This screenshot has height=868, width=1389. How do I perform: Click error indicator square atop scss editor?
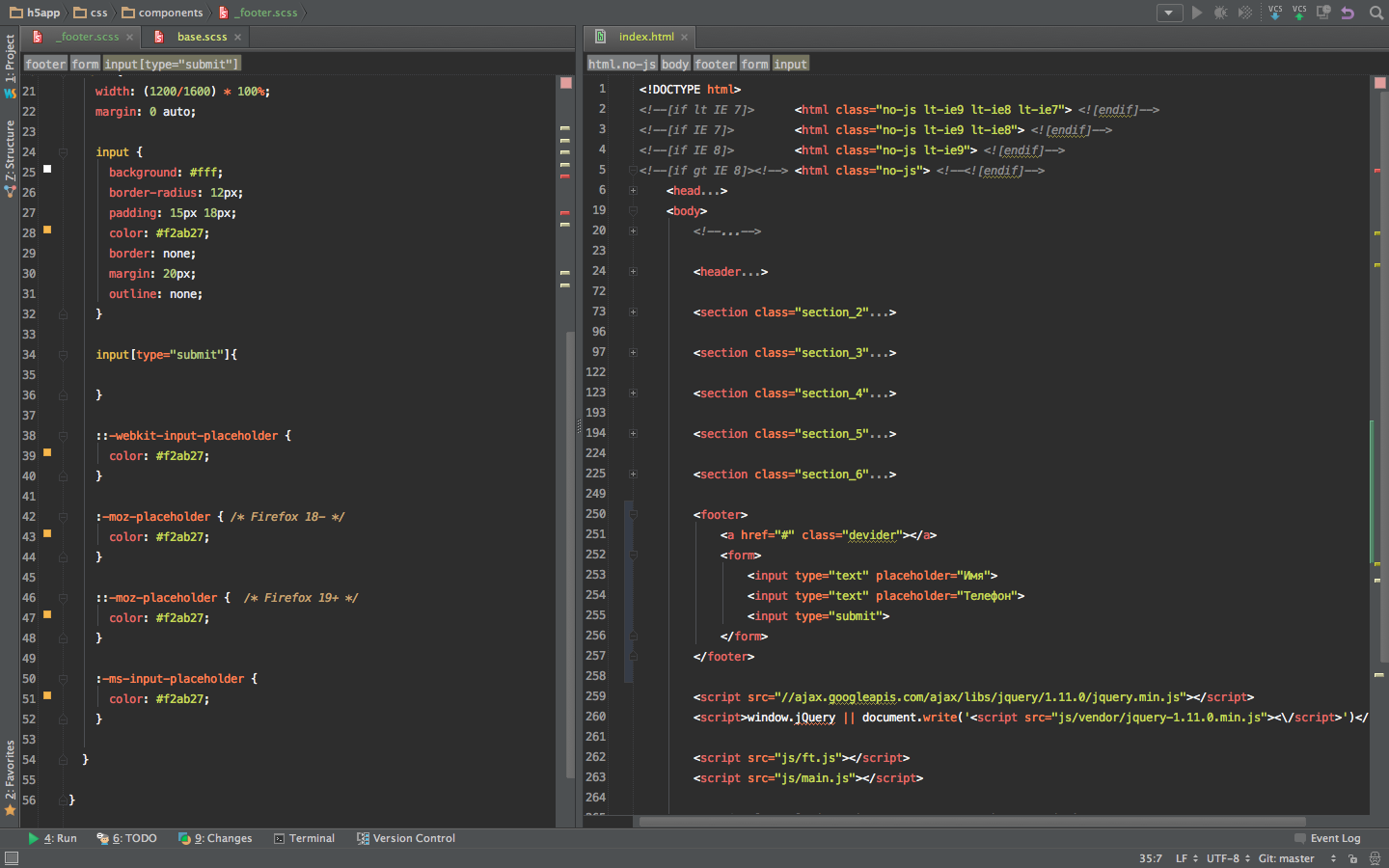(566, 83)
